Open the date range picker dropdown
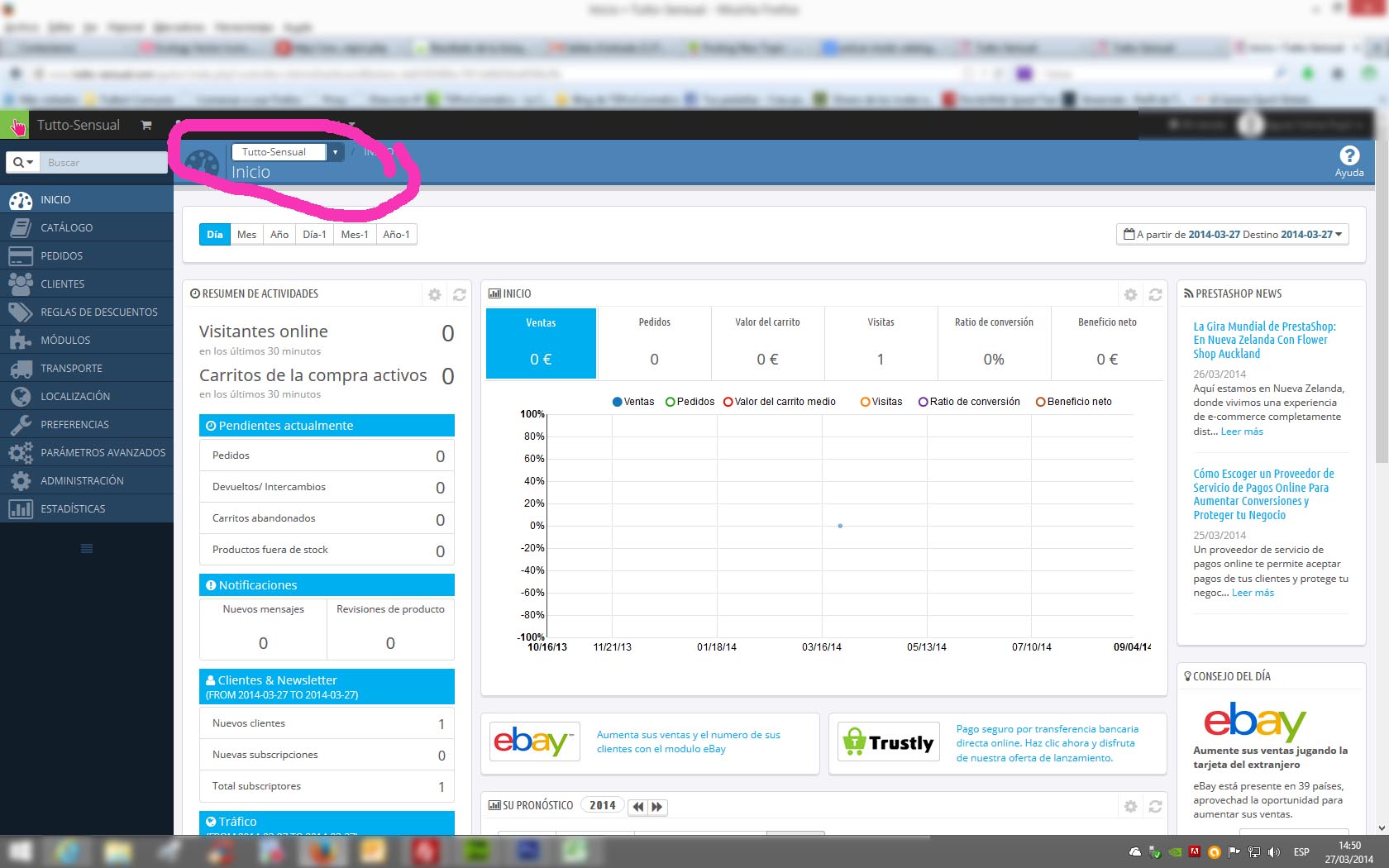 click(1232, 235)
